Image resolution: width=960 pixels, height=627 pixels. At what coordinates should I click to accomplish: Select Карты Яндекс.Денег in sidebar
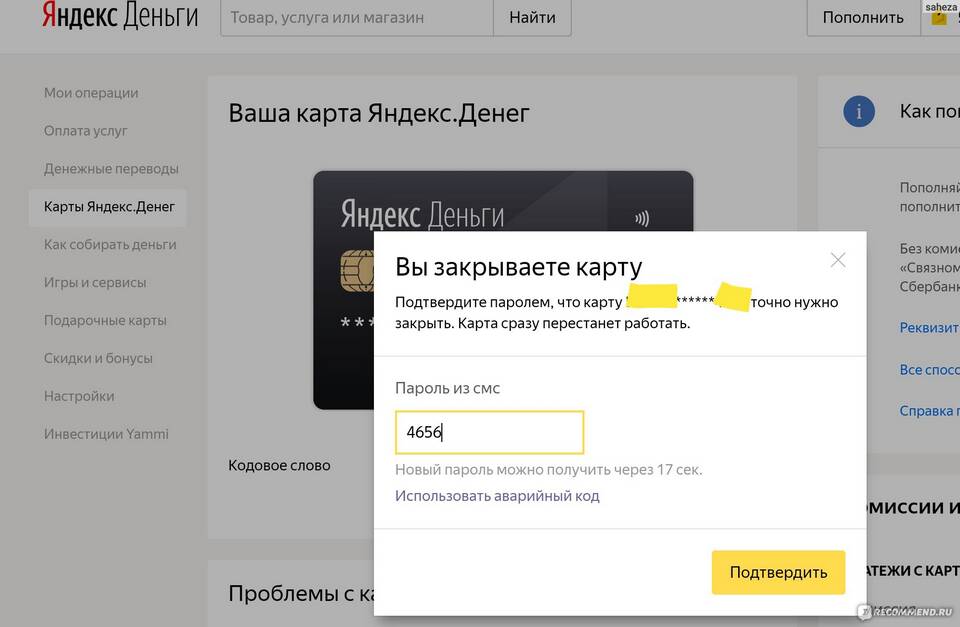108,207
